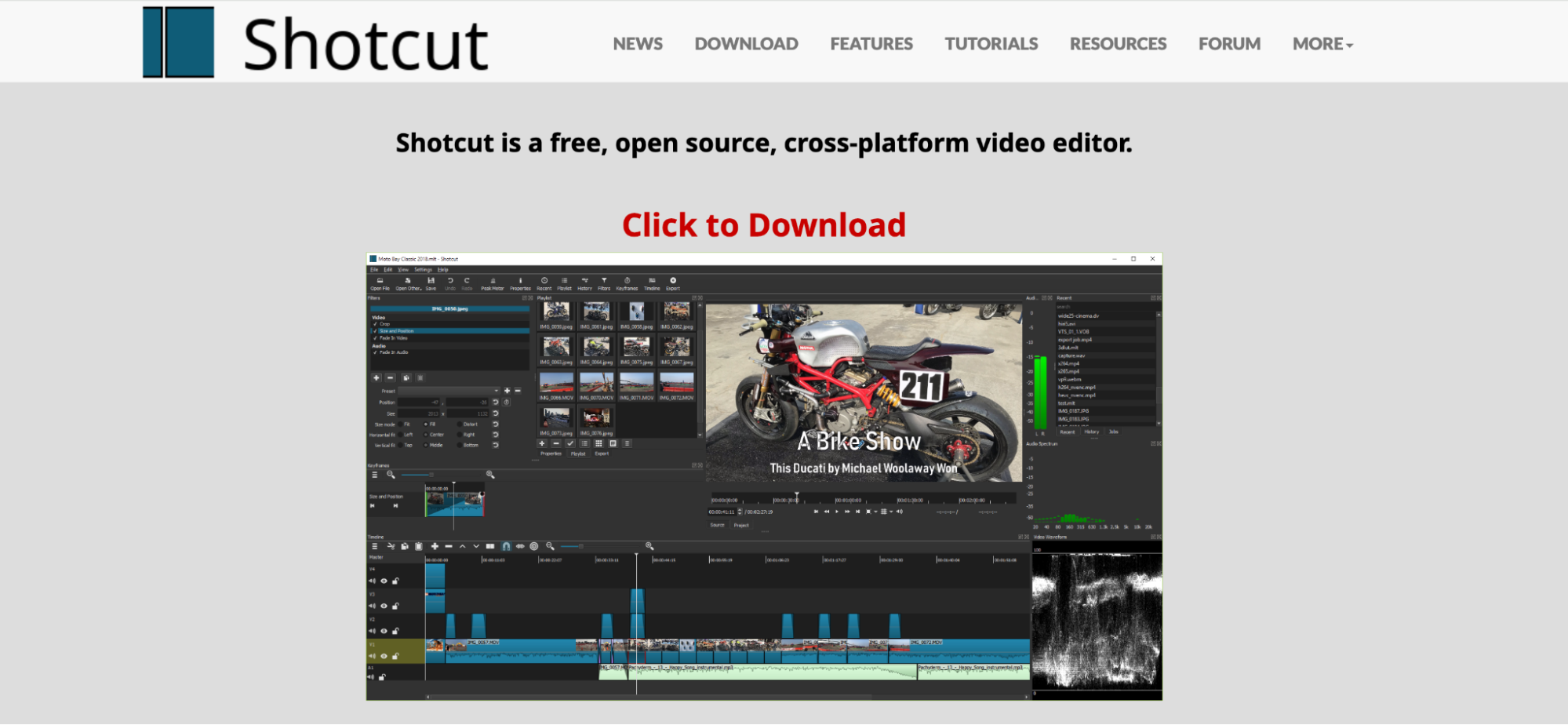Toggle the Crop filter checkbox
Viewport: 1568px width, 725px height.
point(376,324)
